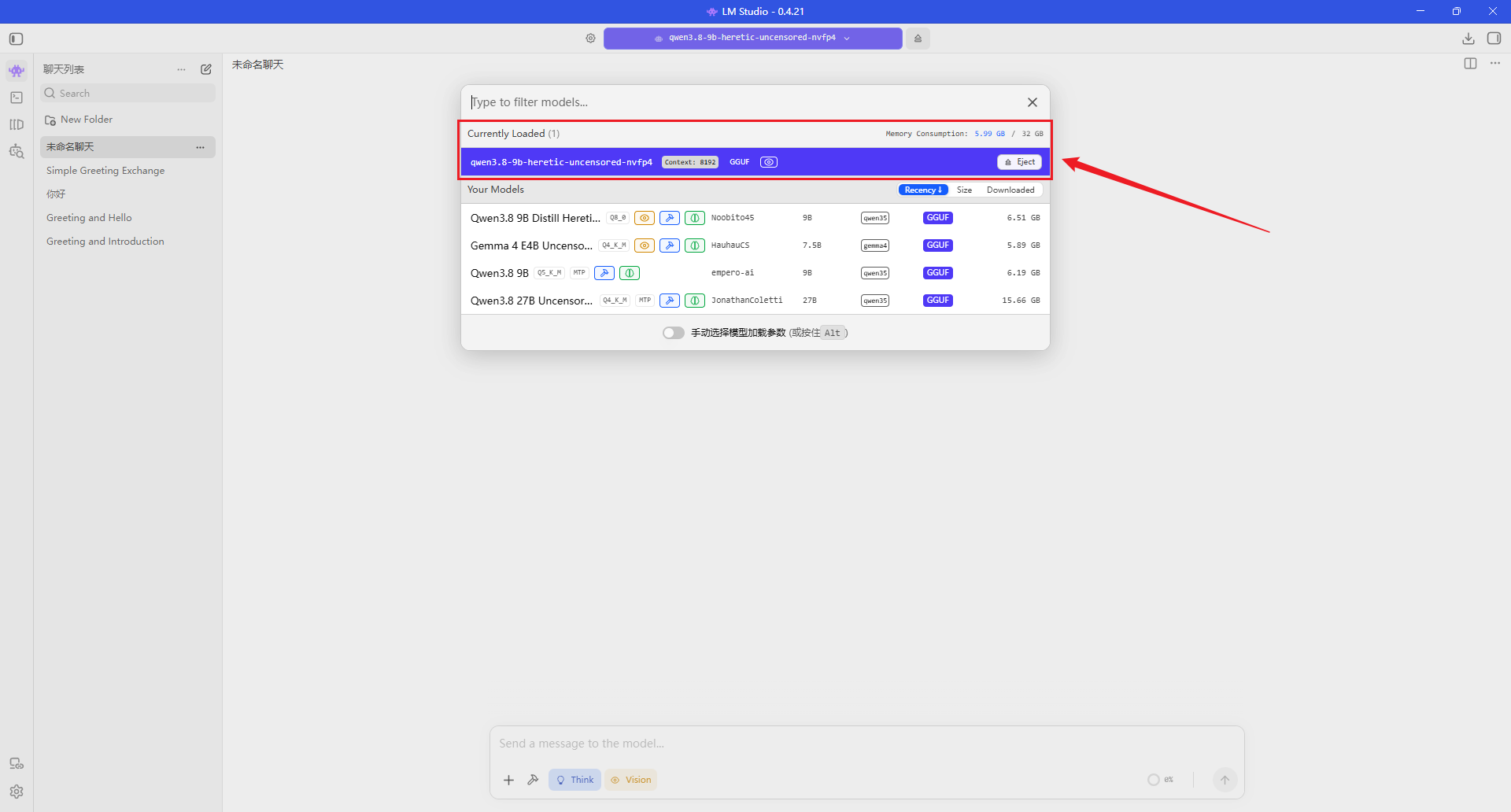Toggle the right sidebar panel icon

(x=1494, y=39)
